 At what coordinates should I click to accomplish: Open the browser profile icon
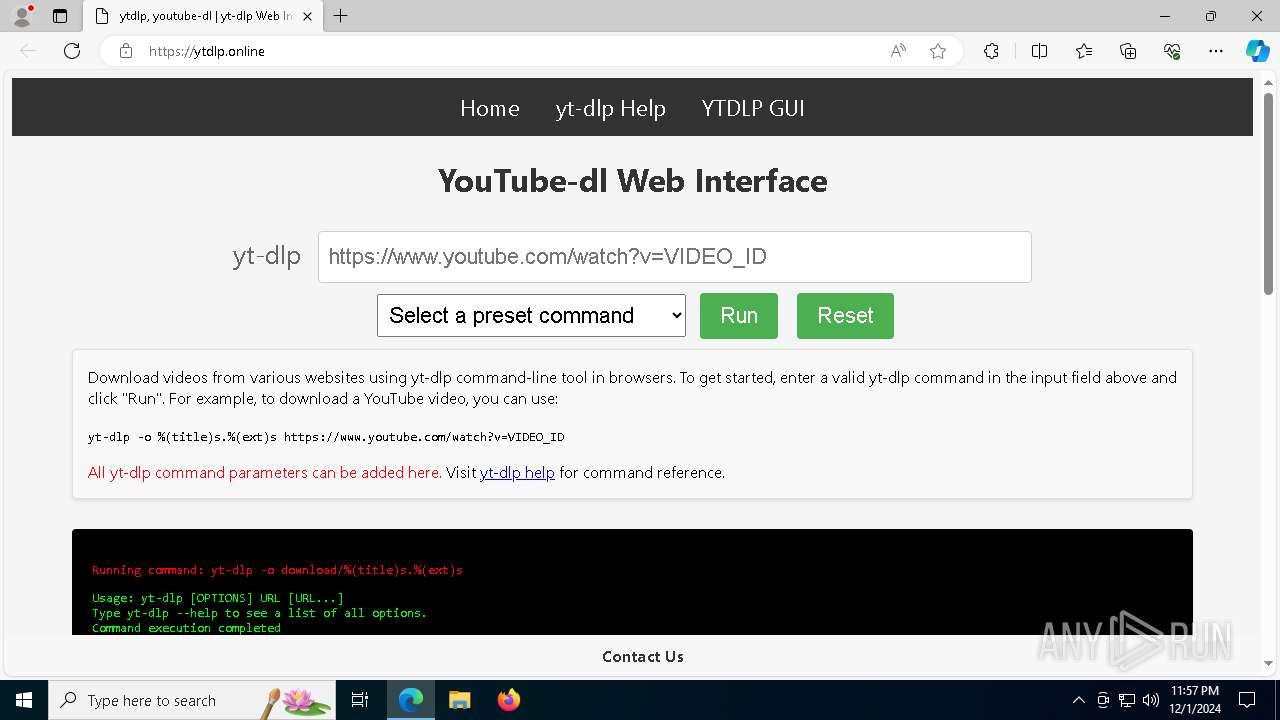pyautogui.click(x=22, y=16)
